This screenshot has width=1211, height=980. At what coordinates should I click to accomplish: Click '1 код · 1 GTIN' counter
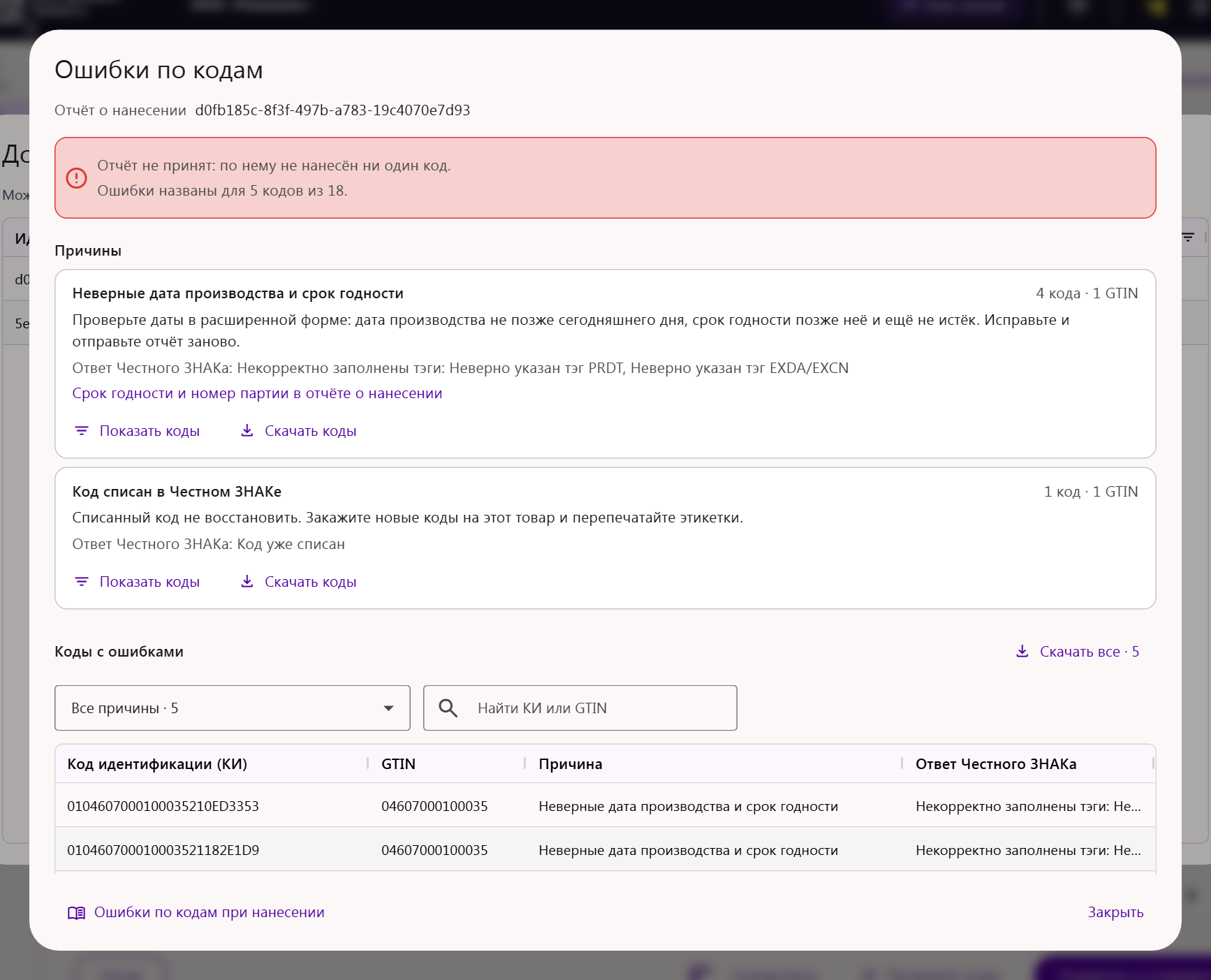click(x=1091, y=492)
